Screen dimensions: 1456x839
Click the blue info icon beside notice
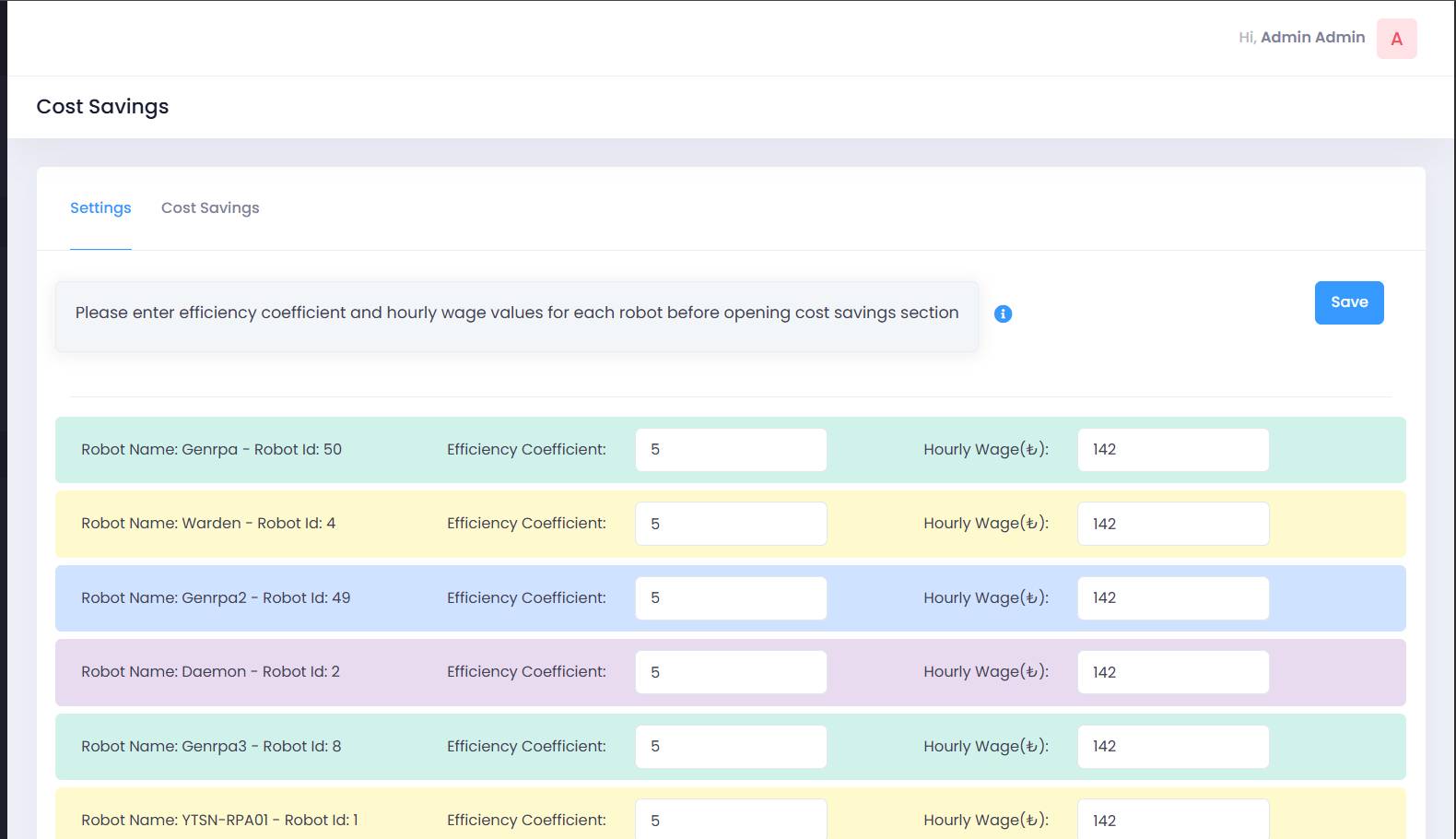tap(1004, 314)
